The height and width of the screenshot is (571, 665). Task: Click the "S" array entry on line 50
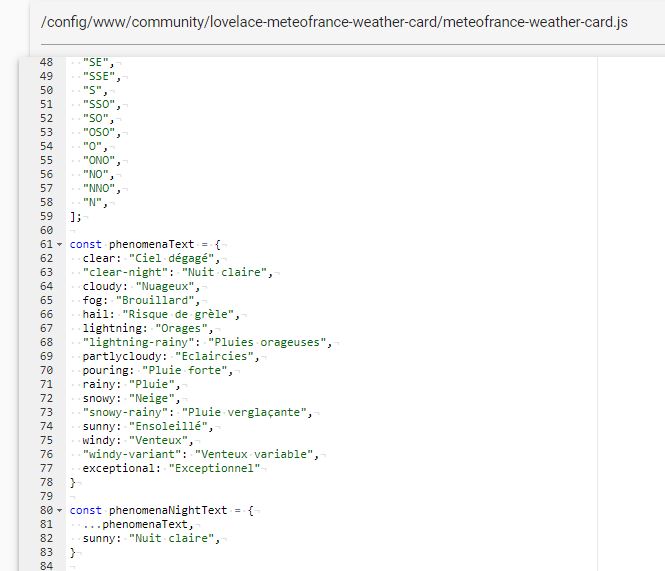(x=92, y=90)
